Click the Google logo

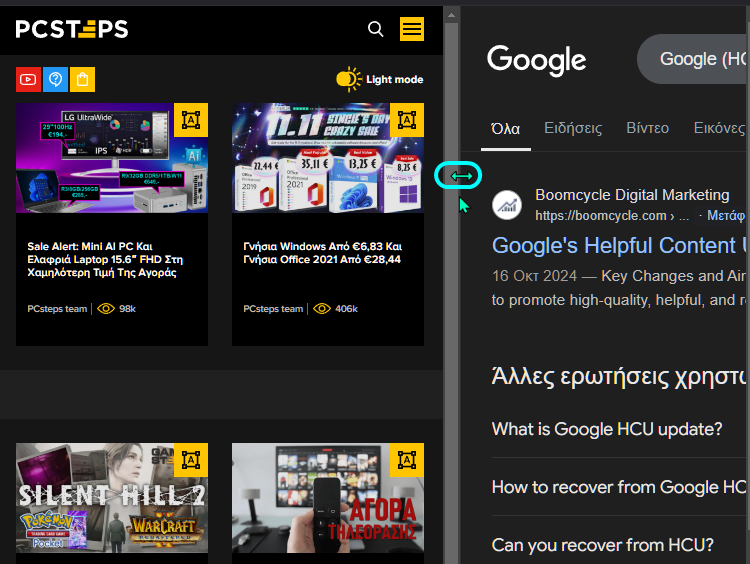pyautogui.click(x=536, y=60)
